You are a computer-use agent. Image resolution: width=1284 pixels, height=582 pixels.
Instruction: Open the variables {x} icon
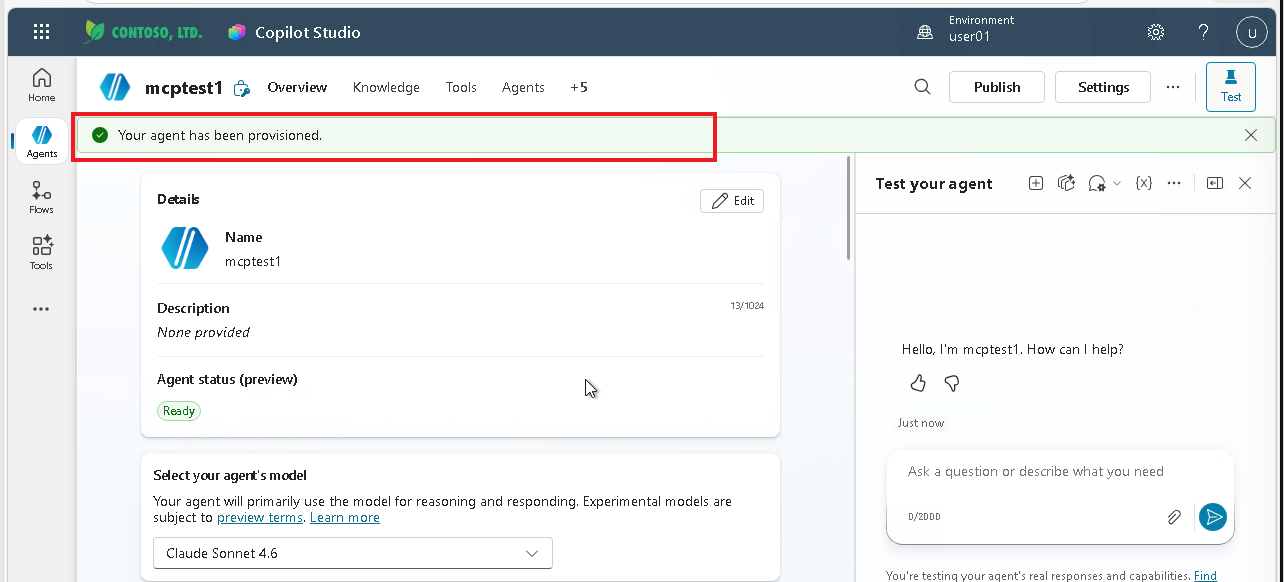[x=1145, y=183]
